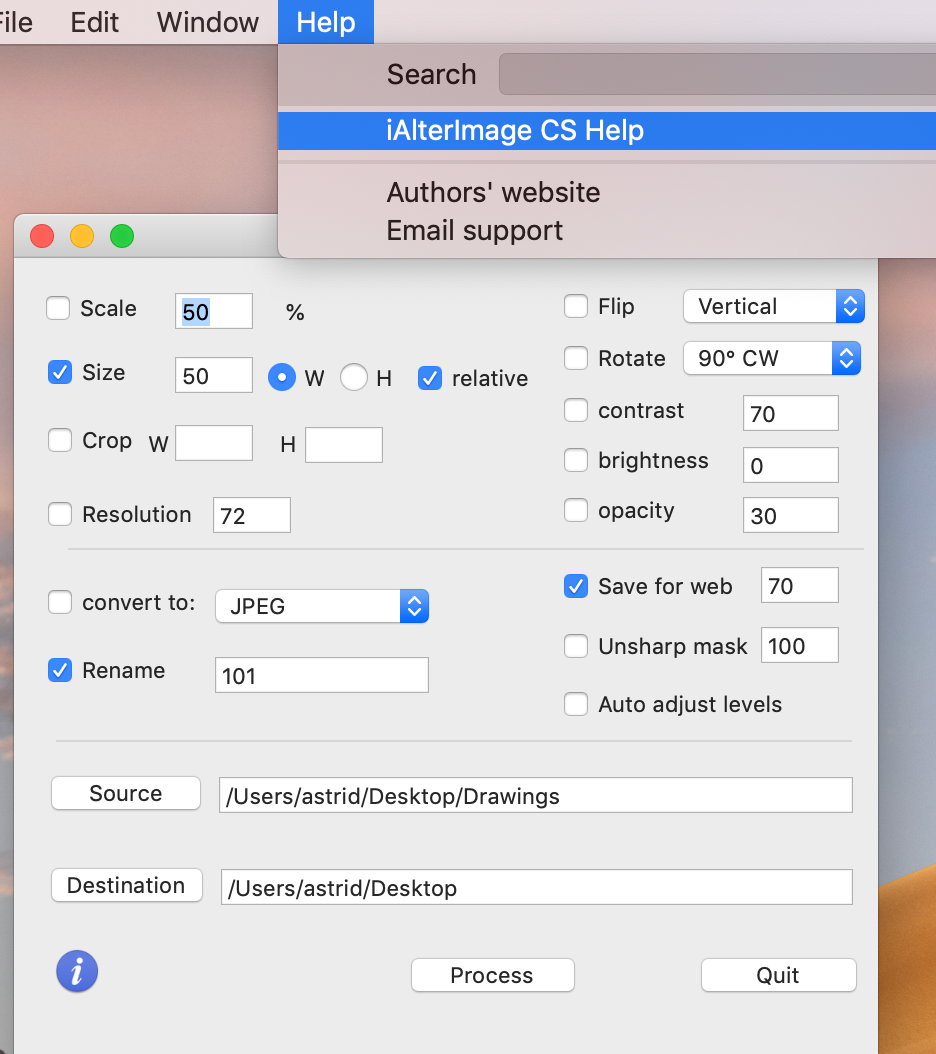Click the Destination path field
Image resolution: width=936 pixels, height=1054 pixels.
click(537, 887)
